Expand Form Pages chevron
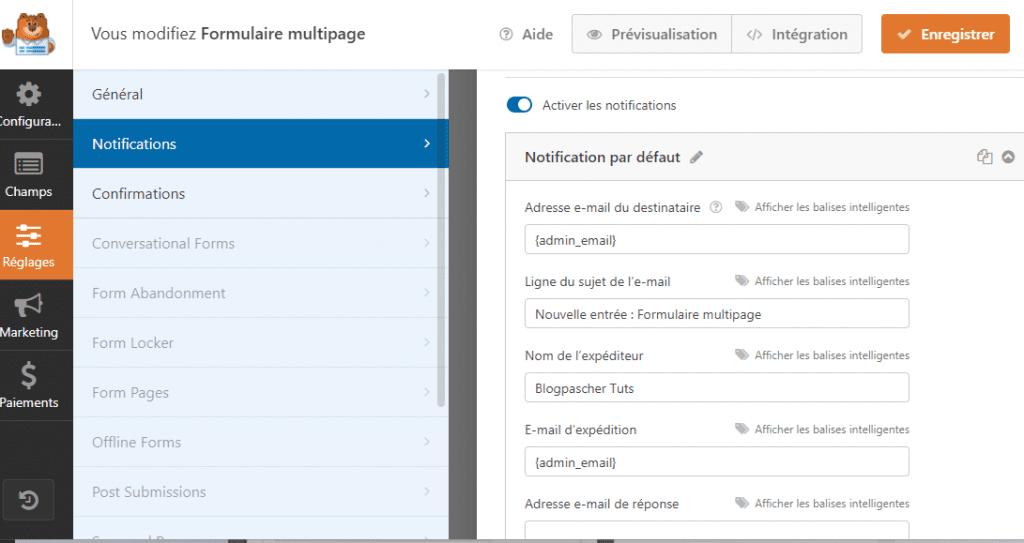 point(426,391)
